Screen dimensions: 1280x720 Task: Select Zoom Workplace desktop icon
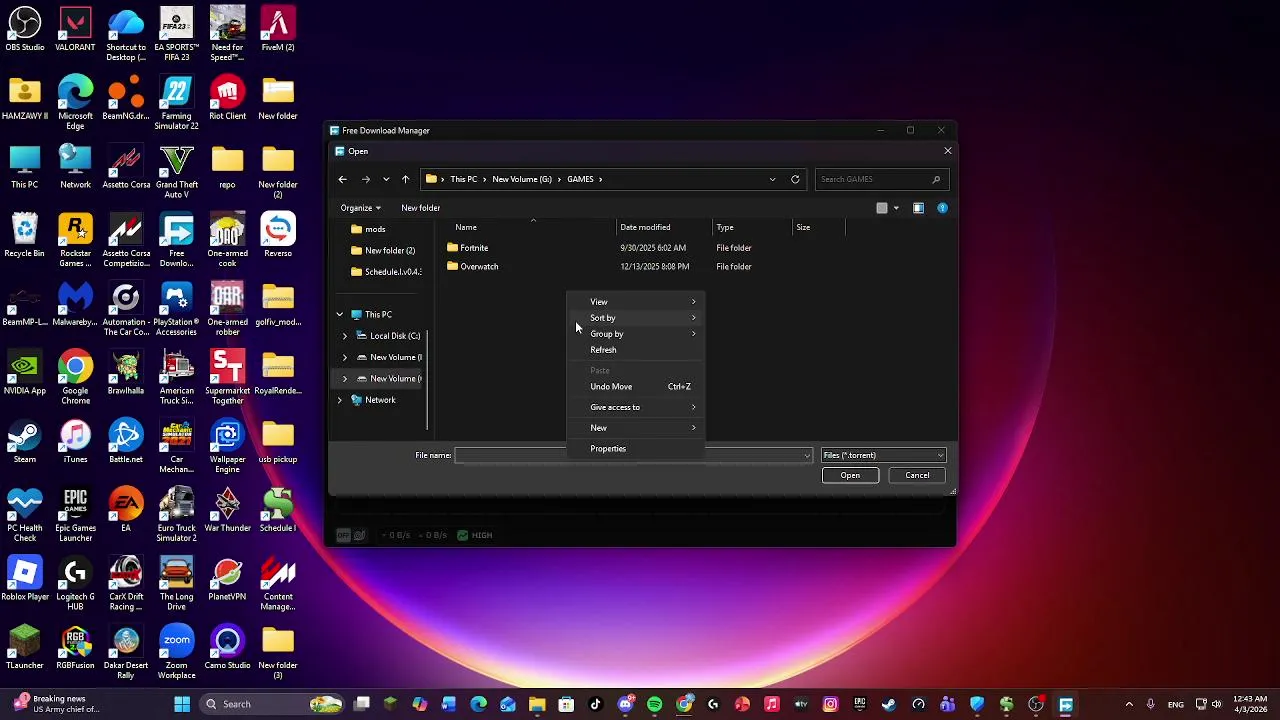pos(176,654)
